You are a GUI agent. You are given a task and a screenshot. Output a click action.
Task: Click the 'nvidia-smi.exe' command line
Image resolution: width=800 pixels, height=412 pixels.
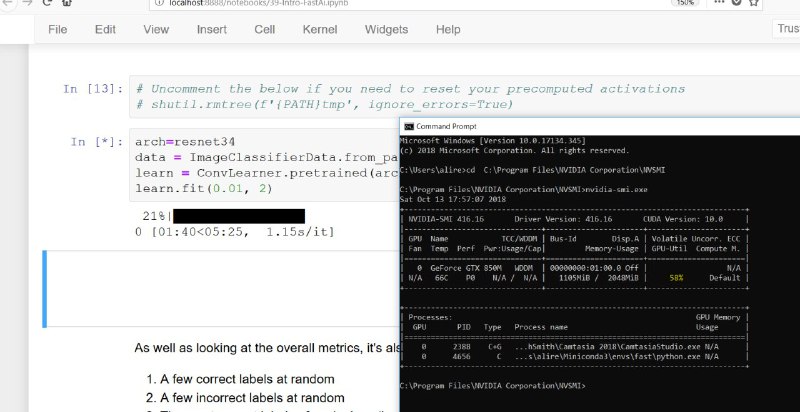[523, 190]
